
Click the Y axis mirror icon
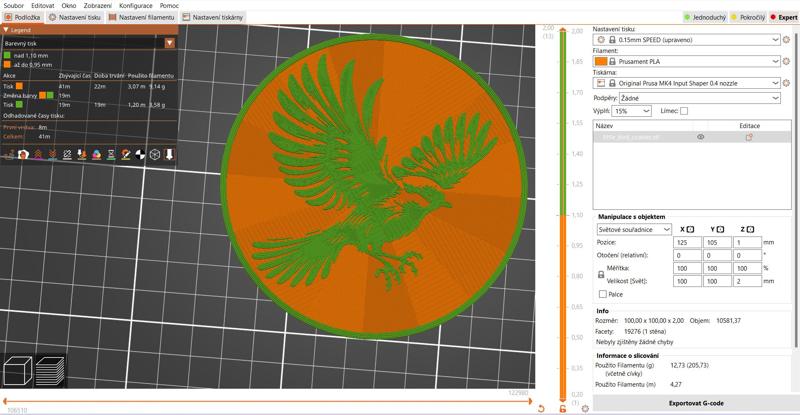(720, 230)
